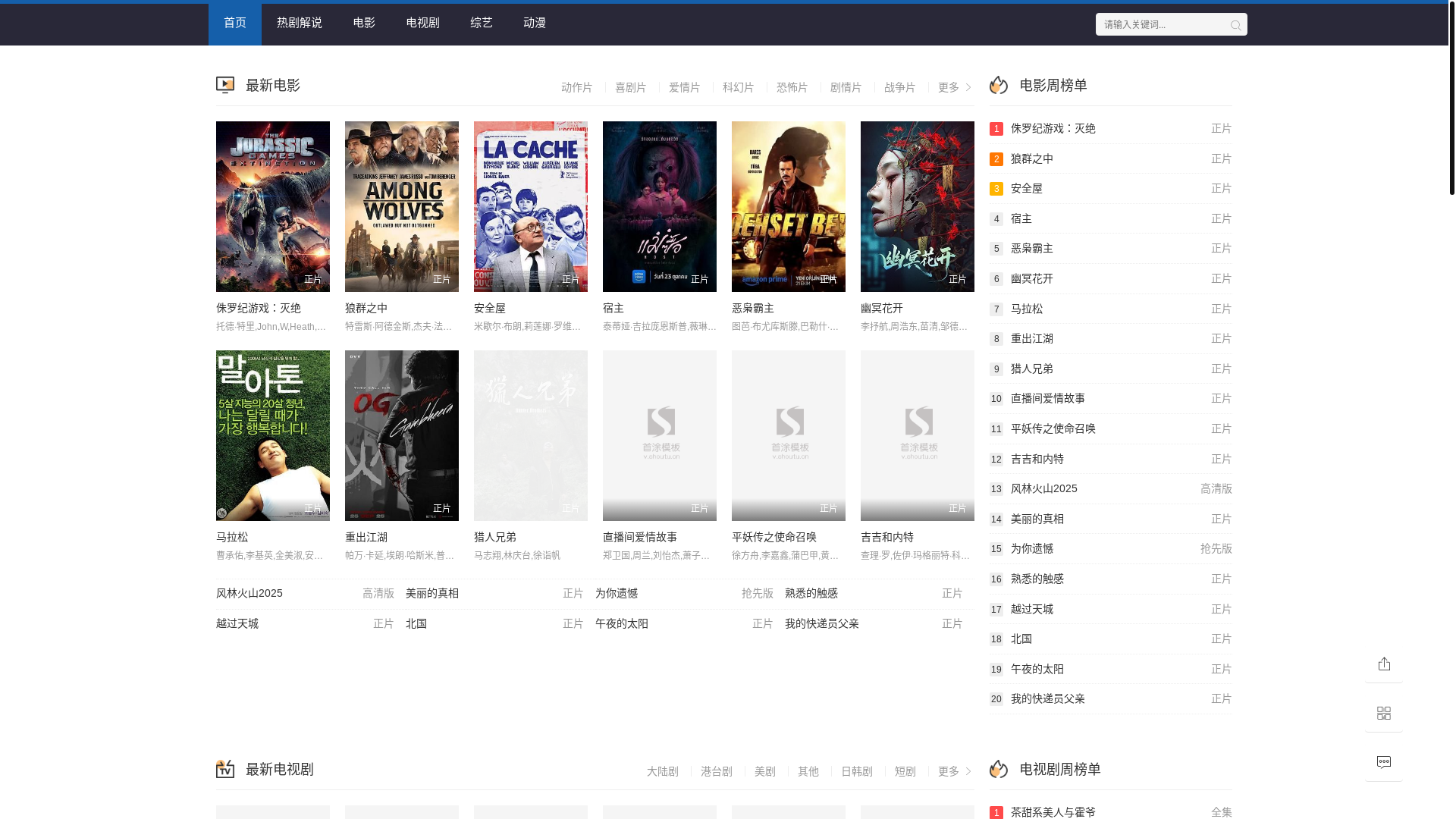Open the La Cache movie poster
The image size is (1456, 819).
531,206
